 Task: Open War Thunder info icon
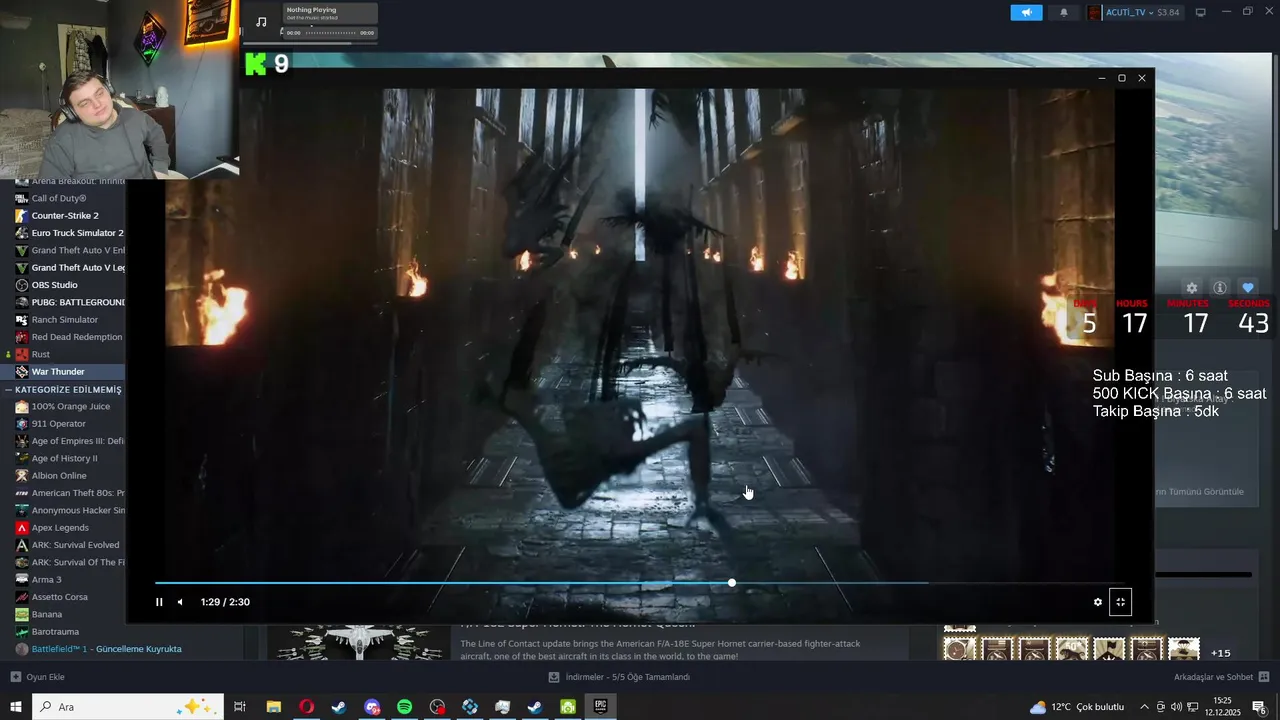[1220, 288]
